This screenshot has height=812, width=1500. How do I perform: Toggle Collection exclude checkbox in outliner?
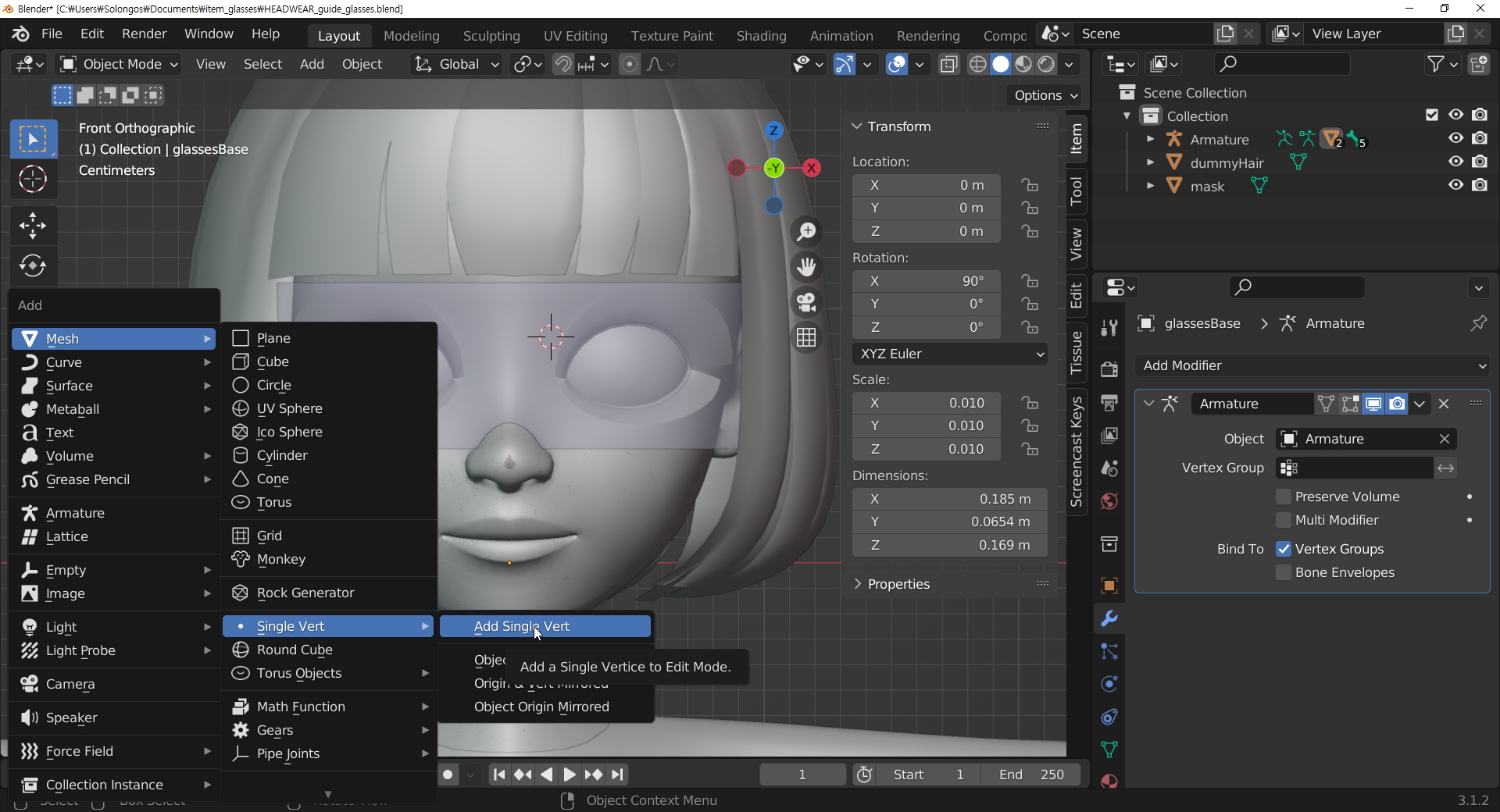coord(1432,115)
